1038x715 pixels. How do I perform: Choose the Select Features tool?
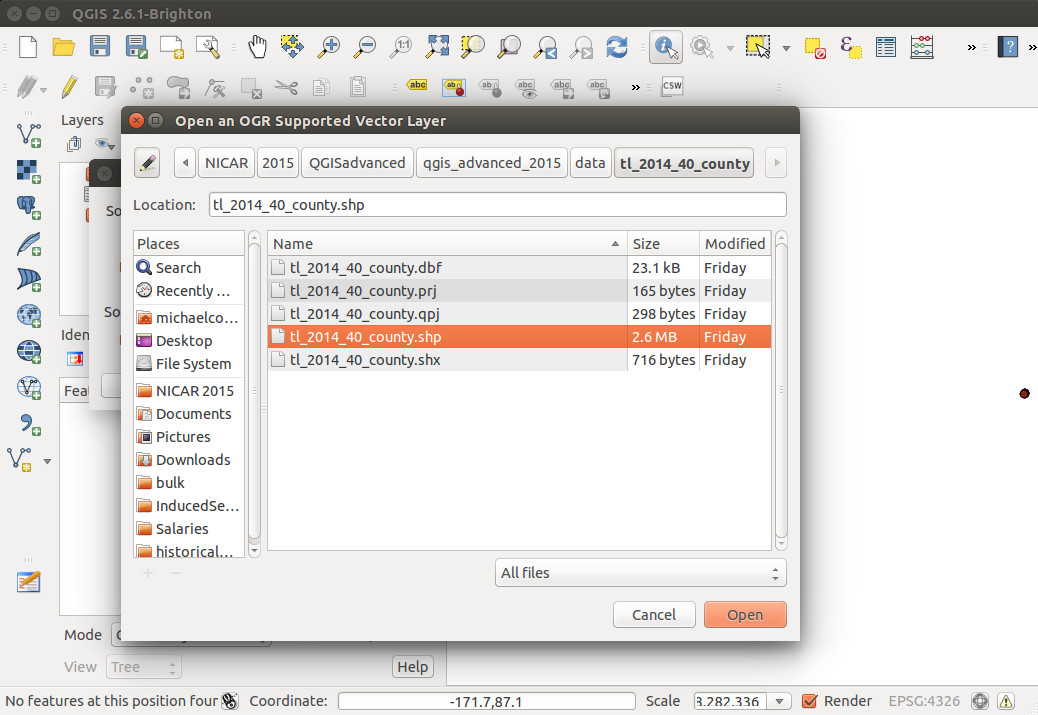tap(758, 47)
